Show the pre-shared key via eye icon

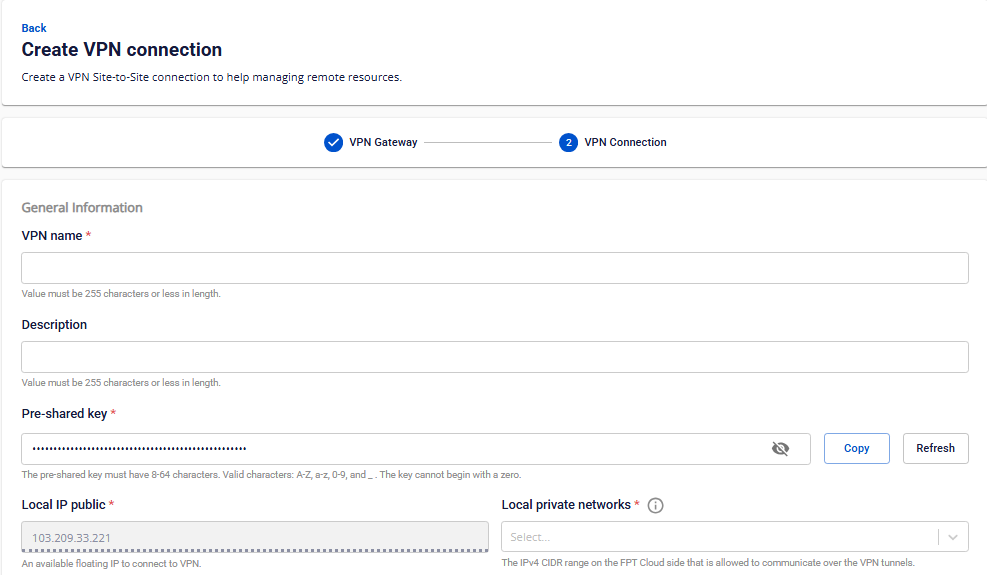coord(780,449)
